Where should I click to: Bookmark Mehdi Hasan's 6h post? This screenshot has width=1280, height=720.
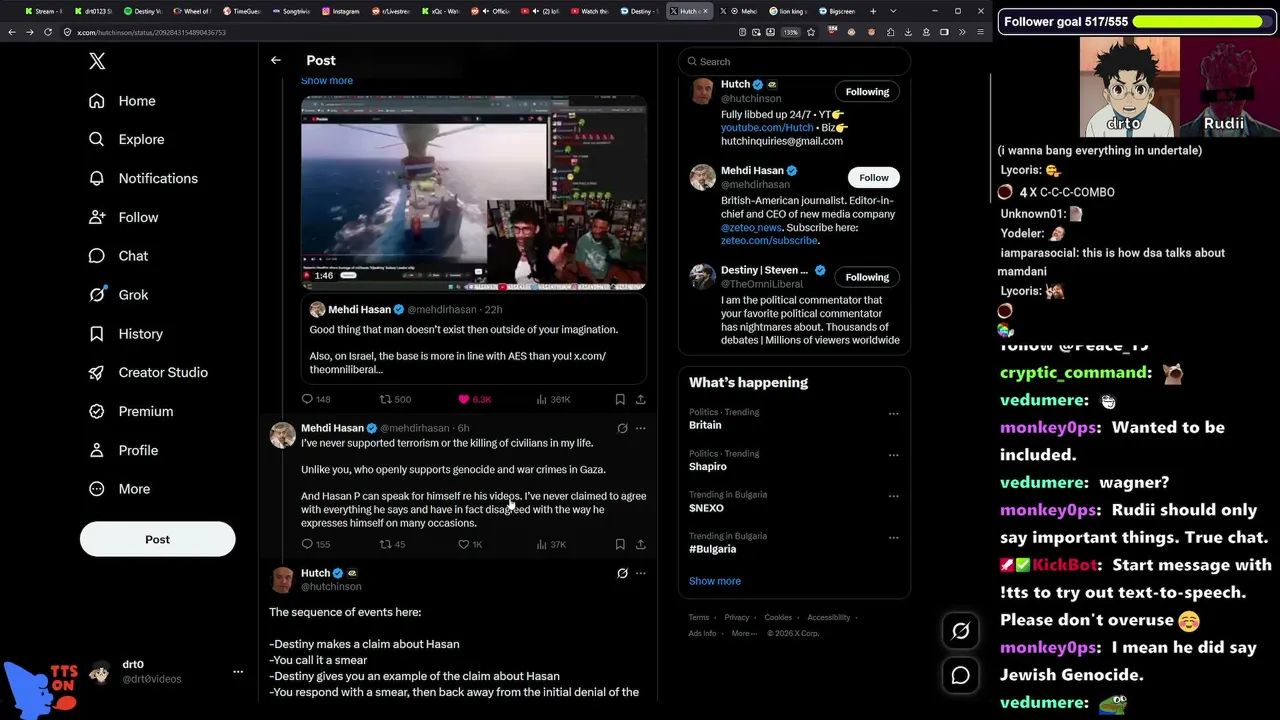pyautogui.click(x=620, y=544)
